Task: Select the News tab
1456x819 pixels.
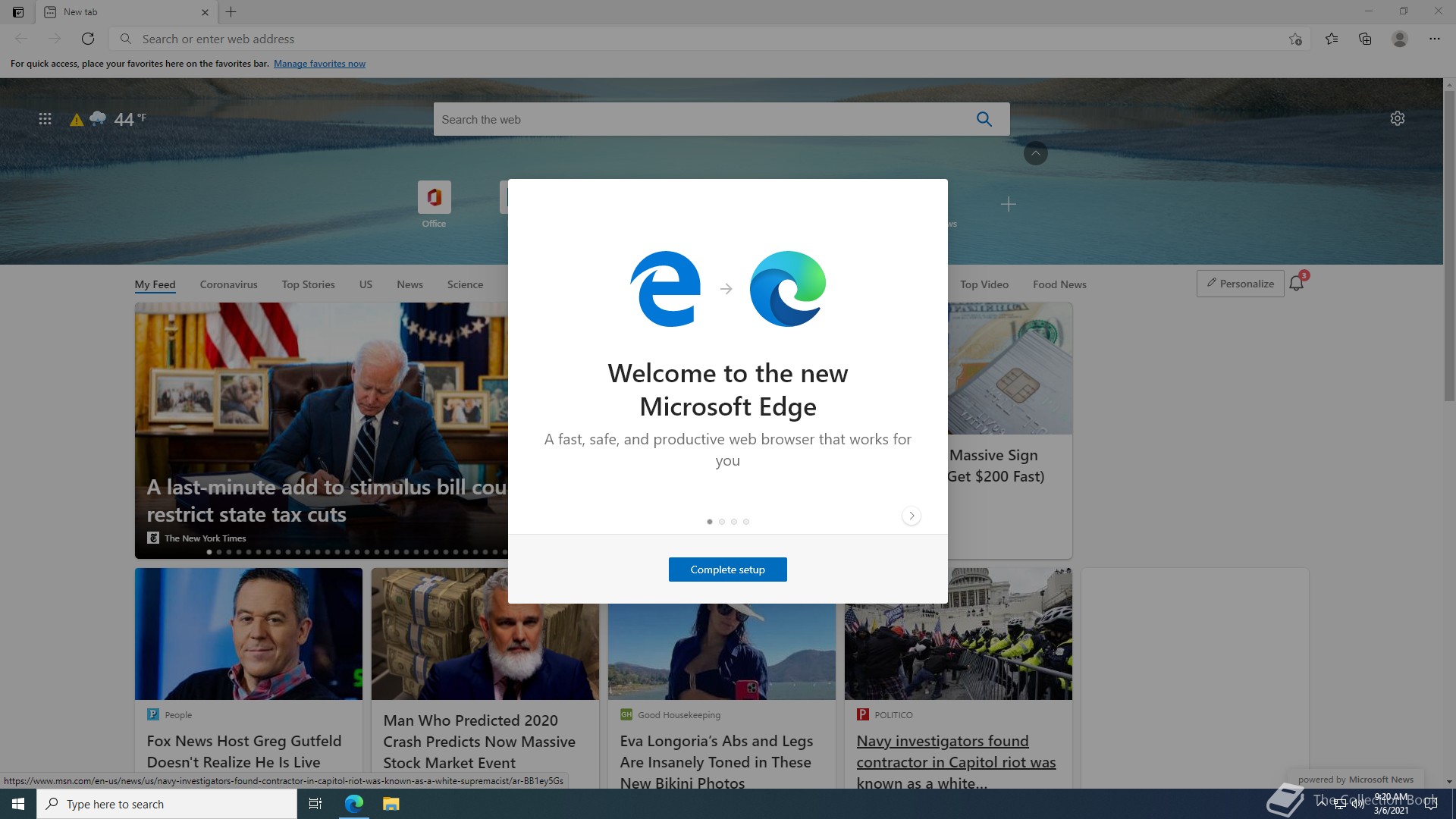Action: (409, 284)
